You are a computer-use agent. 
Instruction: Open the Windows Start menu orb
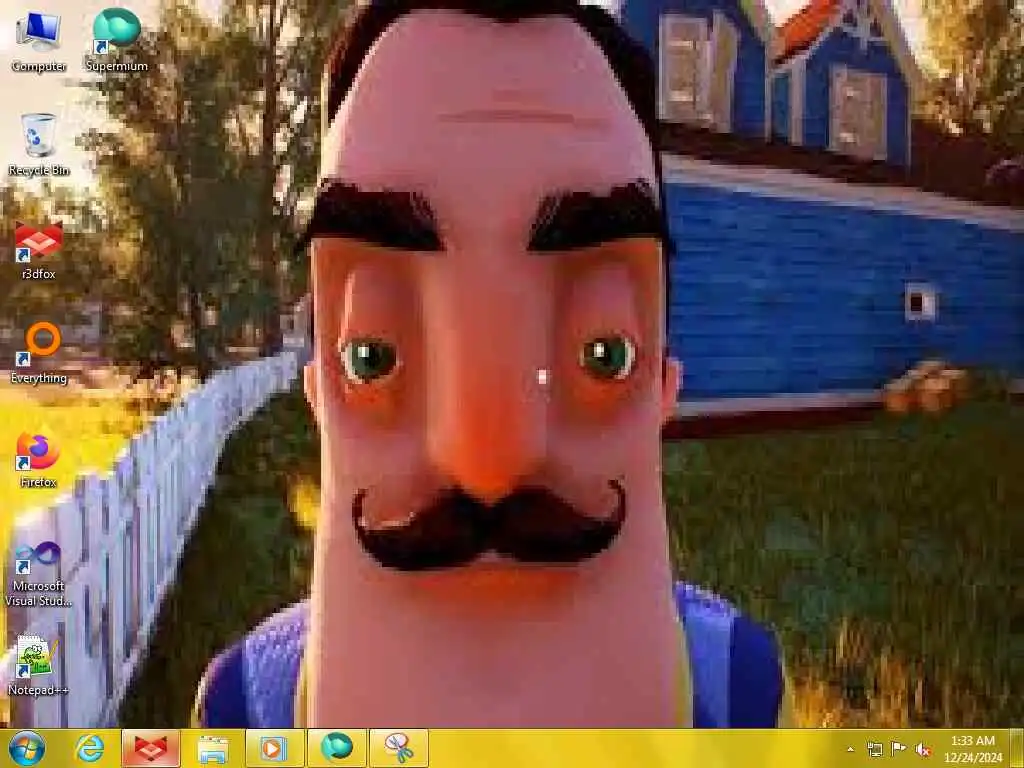(27, 748)
